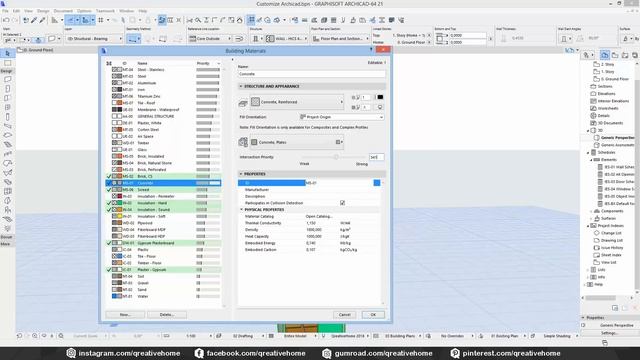The width and height of the screenshot is (640, 360).
Task: Open the Concrete, Plates surface dropdown
Action: tap(297, 142)
